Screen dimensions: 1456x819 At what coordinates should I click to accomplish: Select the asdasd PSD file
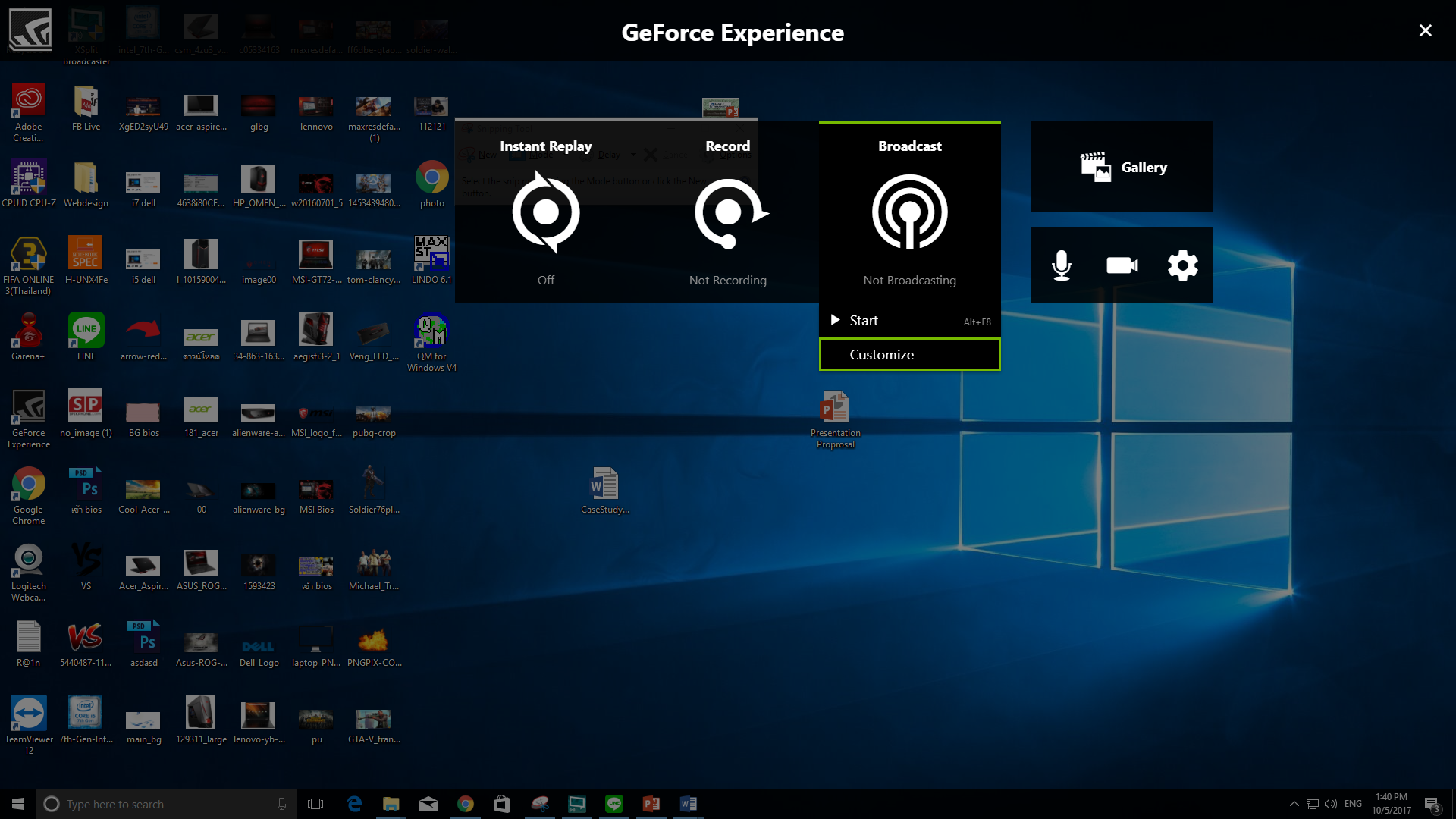pos(144,644)
